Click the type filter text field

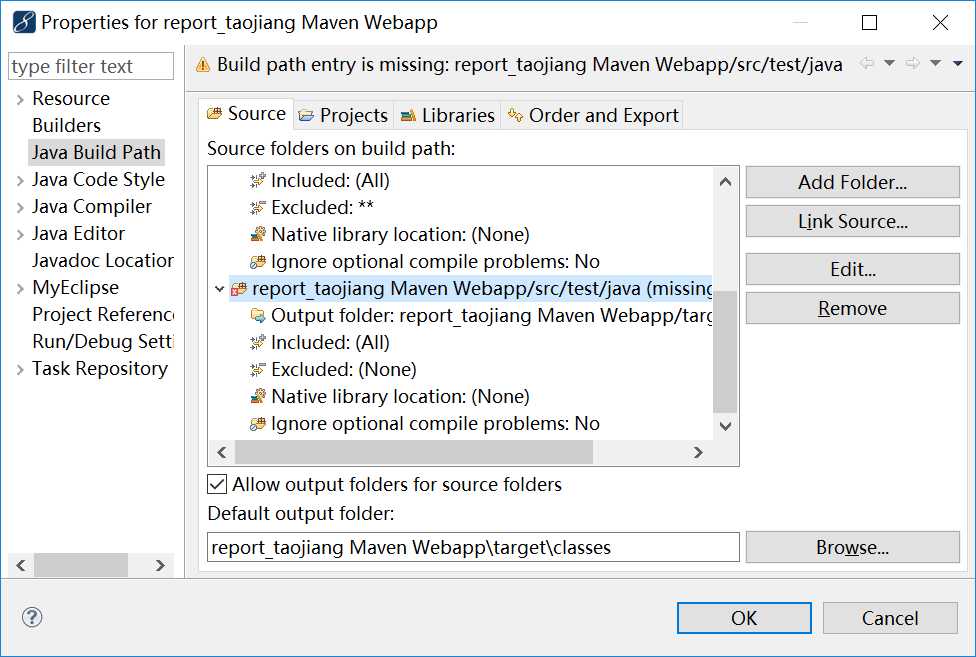[90, 67]
